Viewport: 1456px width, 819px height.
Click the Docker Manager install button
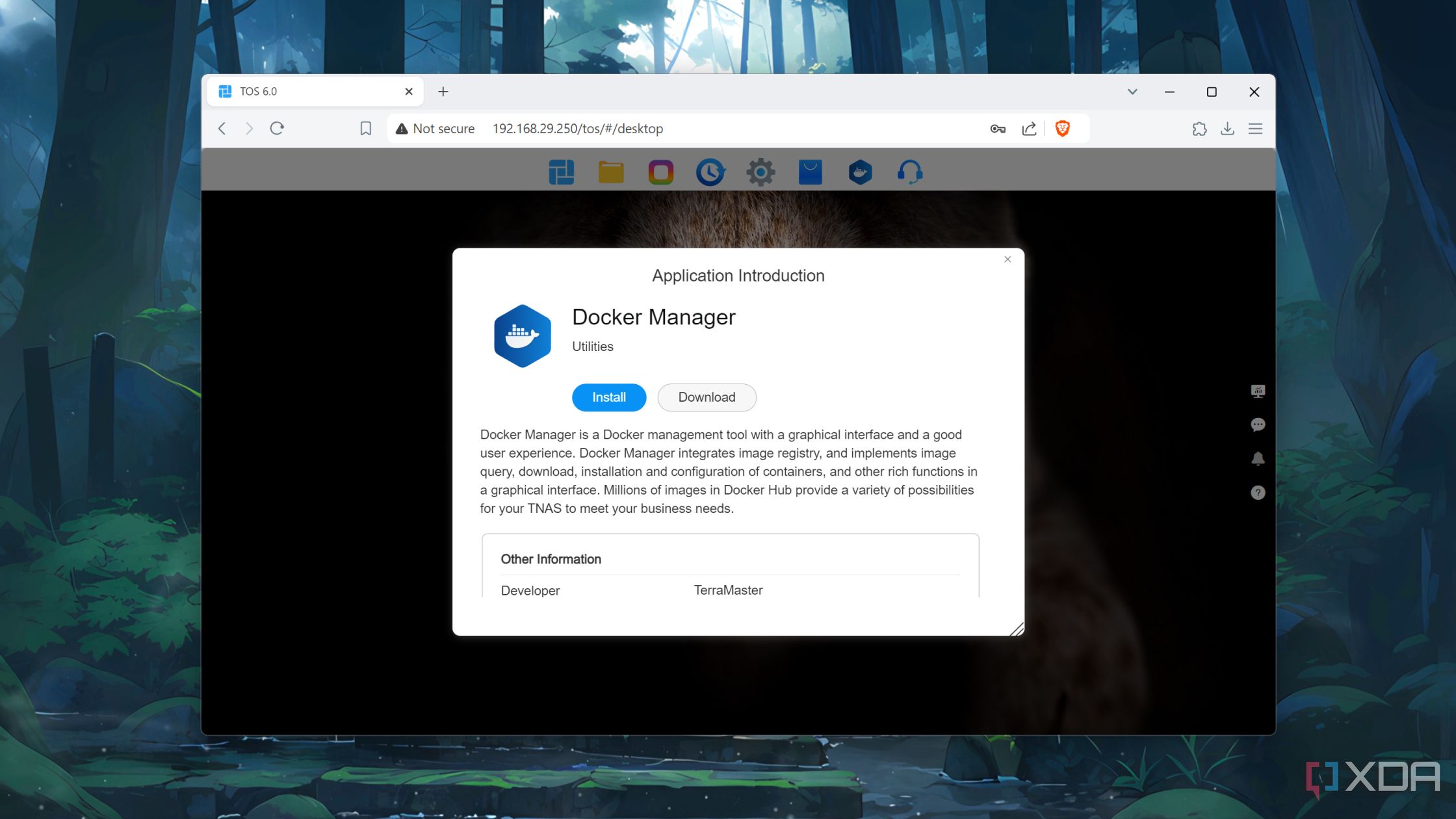pos(609,397)
